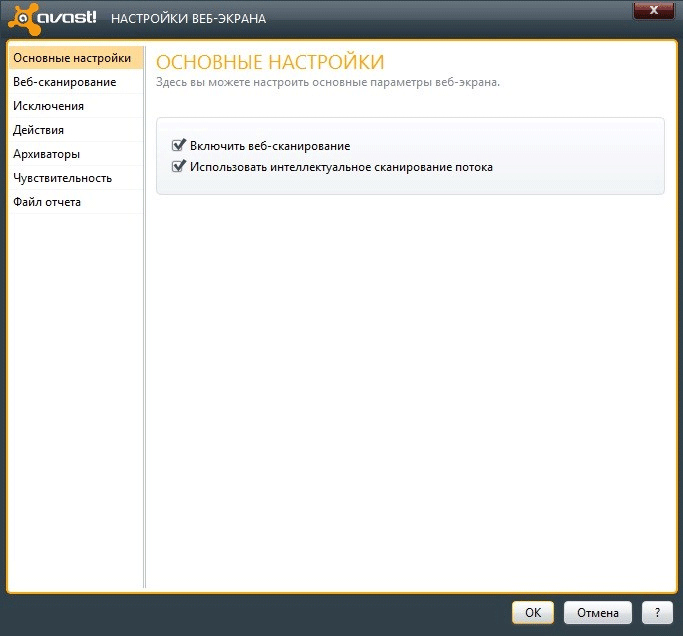Click the ОСНОВНЫЕ НАСТРОЙКИ orange page heading
Viewport: 683px width, 636px height.
(x=270, y=62)
